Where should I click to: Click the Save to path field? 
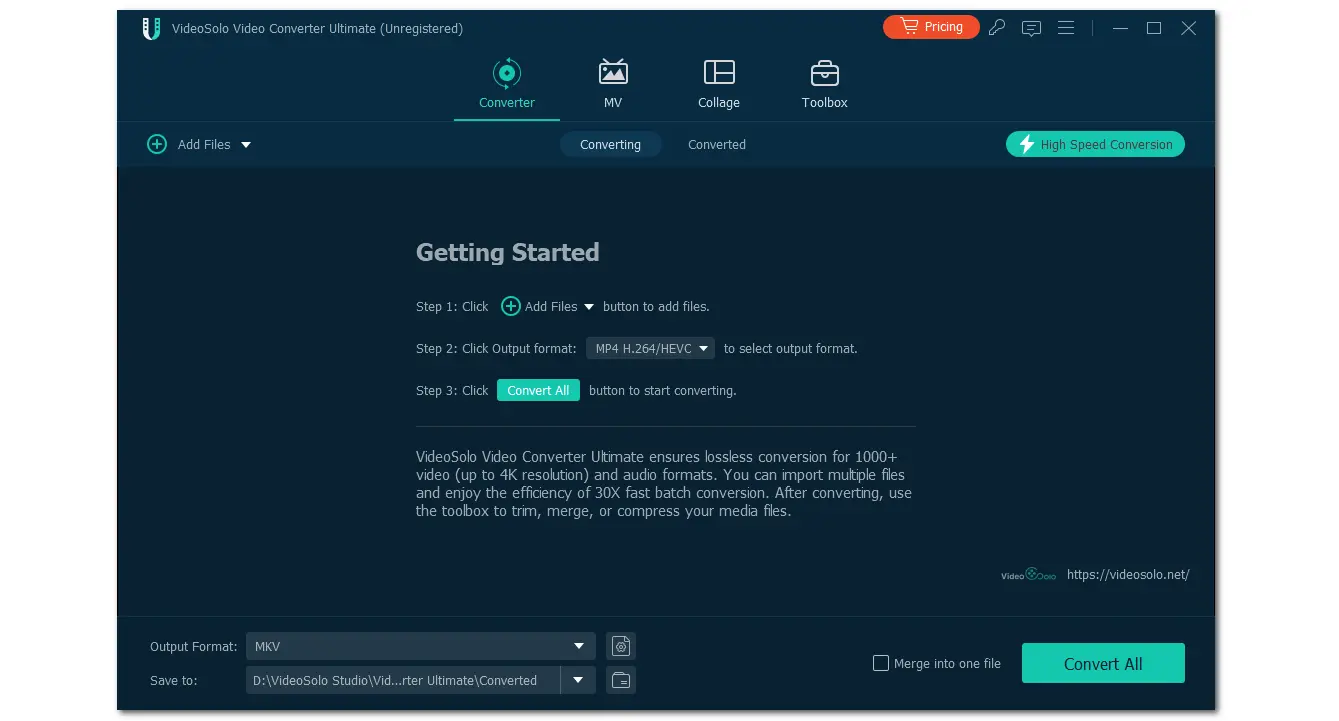coord(403,680)
